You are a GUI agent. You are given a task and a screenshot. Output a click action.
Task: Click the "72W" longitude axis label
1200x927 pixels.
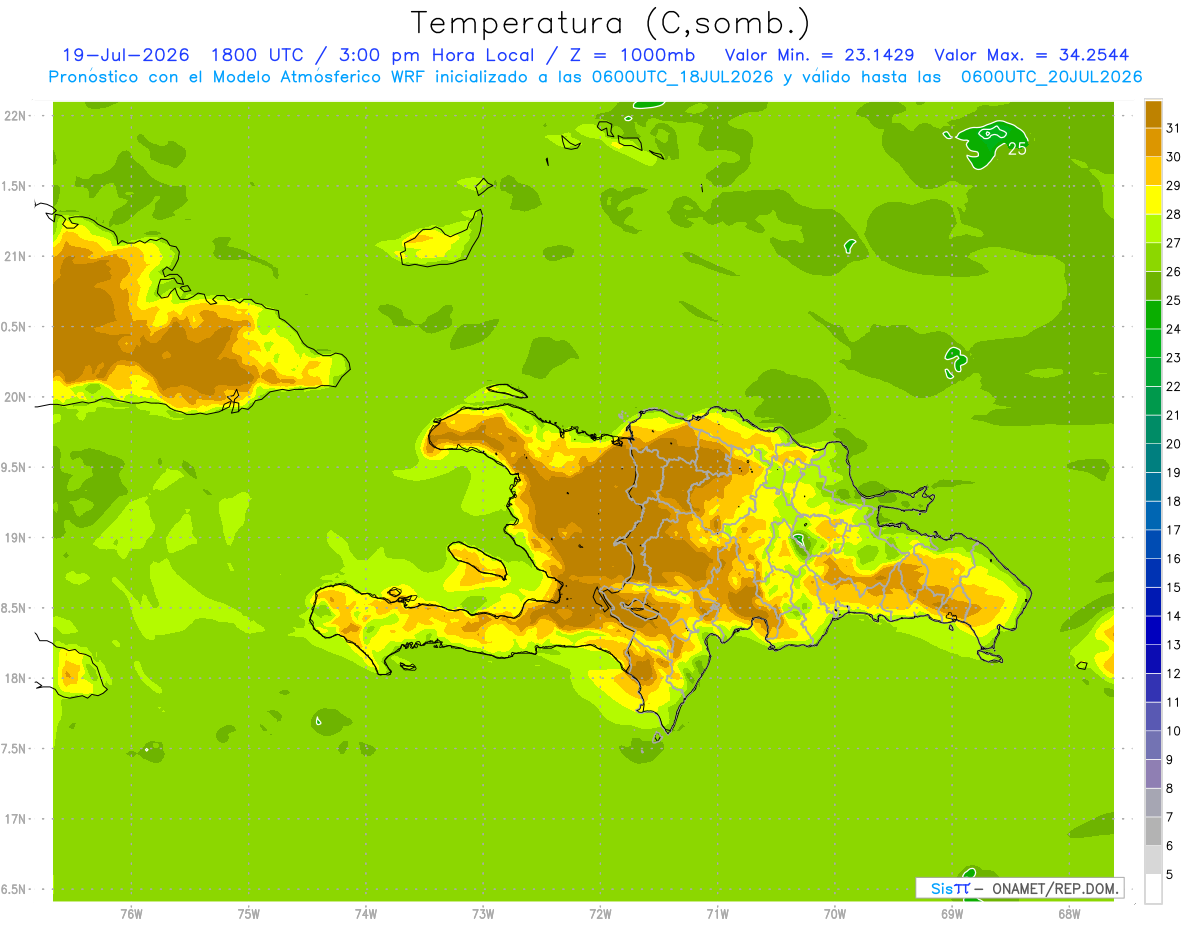pyautogui.click(x=600, y=914)
